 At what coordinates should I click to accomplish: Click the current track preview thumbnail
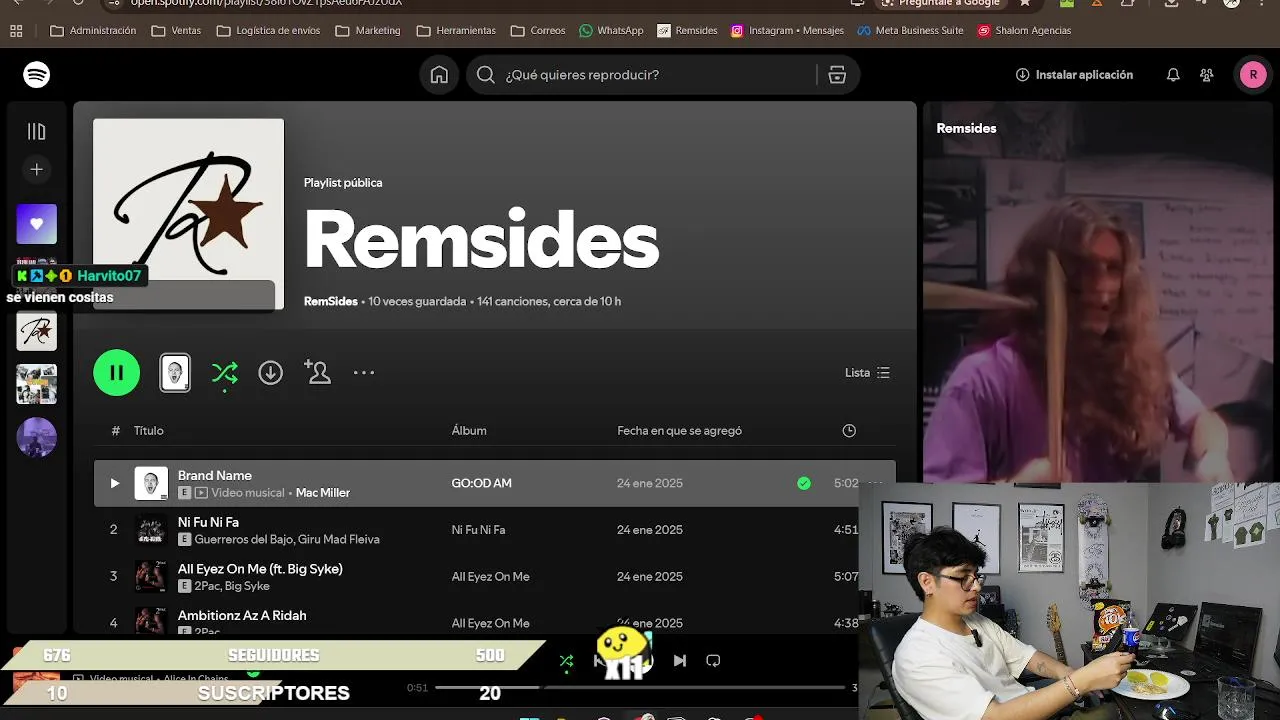pos(175,373)
